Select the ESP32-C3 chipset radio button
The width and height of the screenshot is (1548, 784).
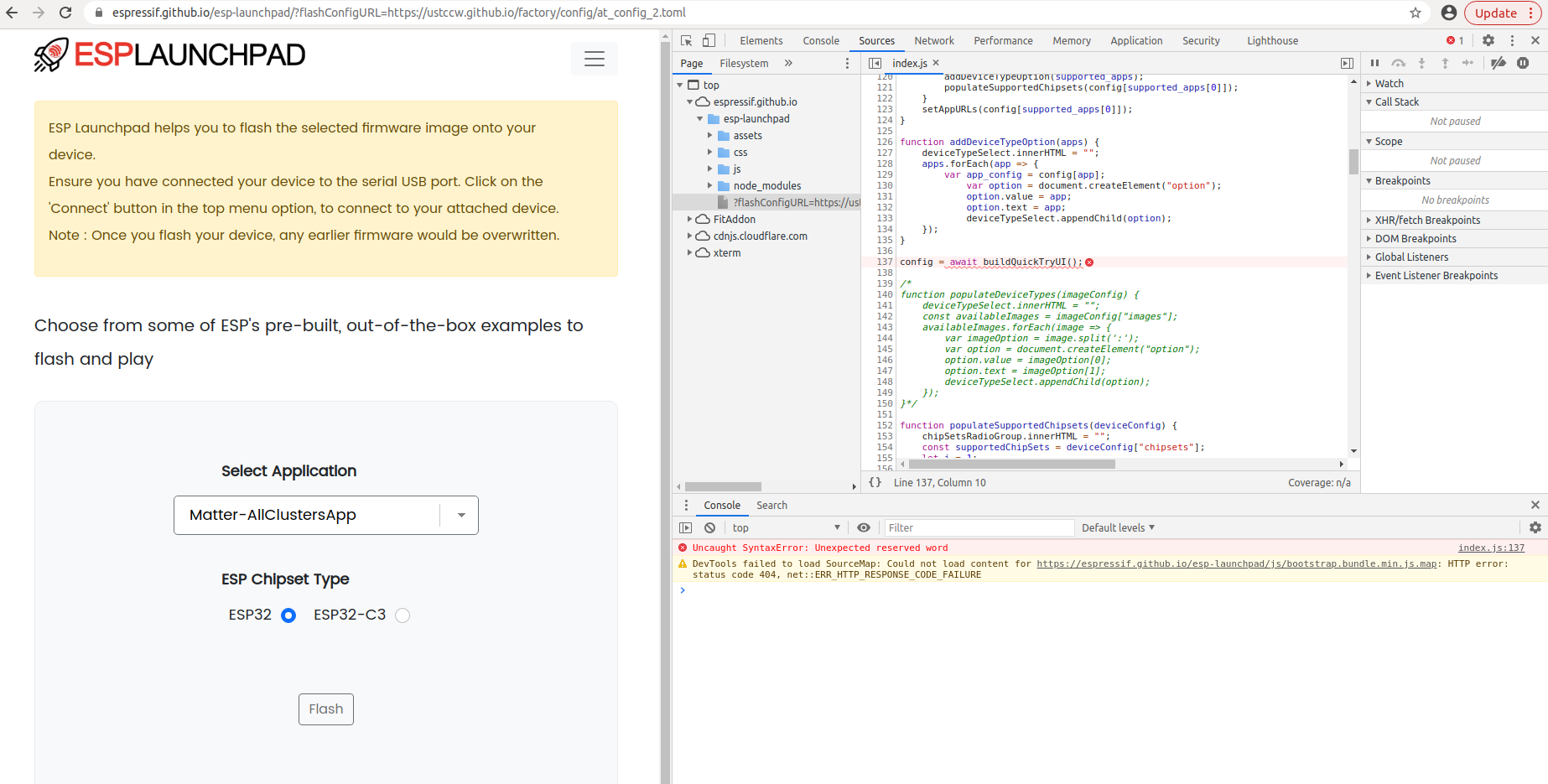402,615
